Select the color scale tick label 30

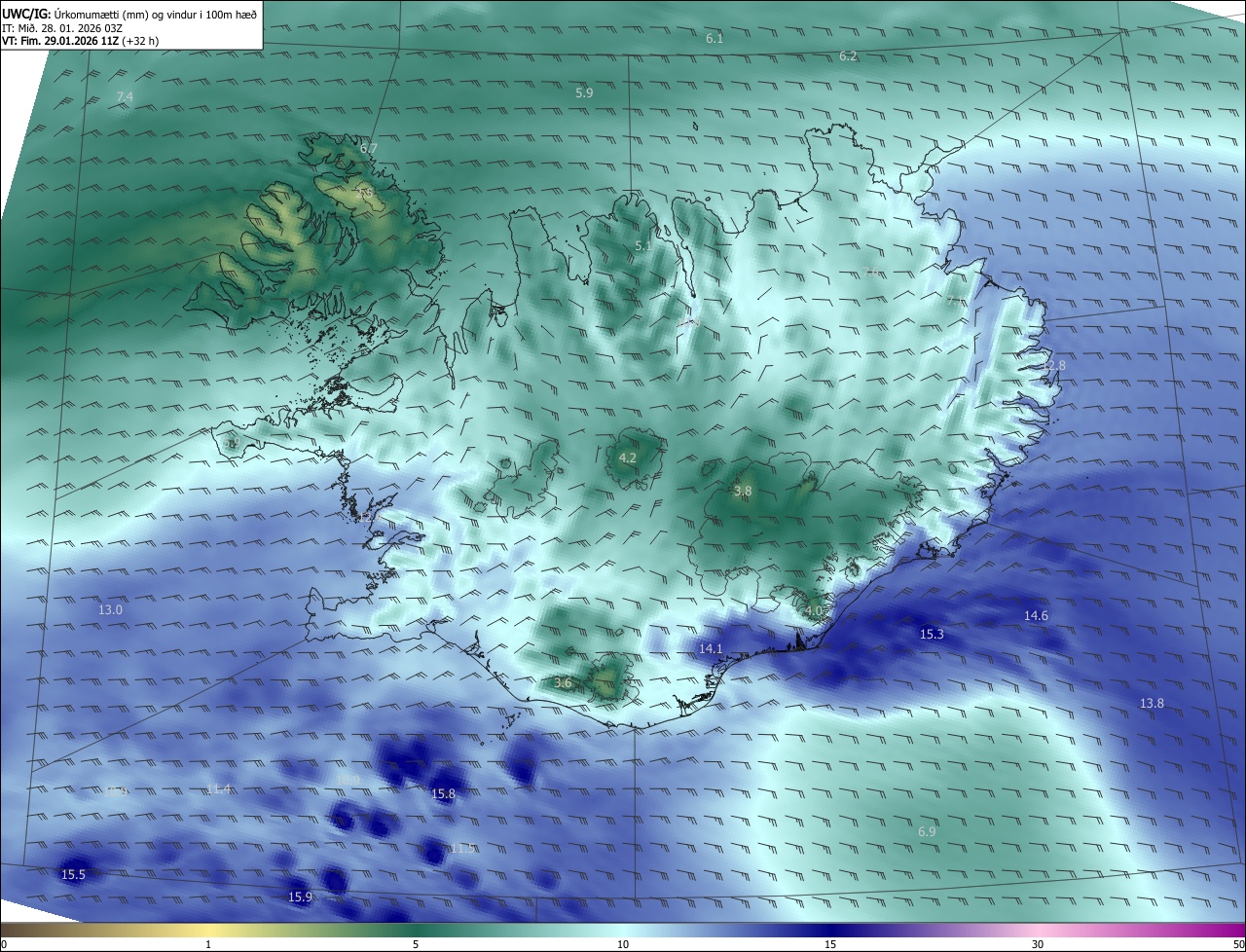click(1038, 944)
